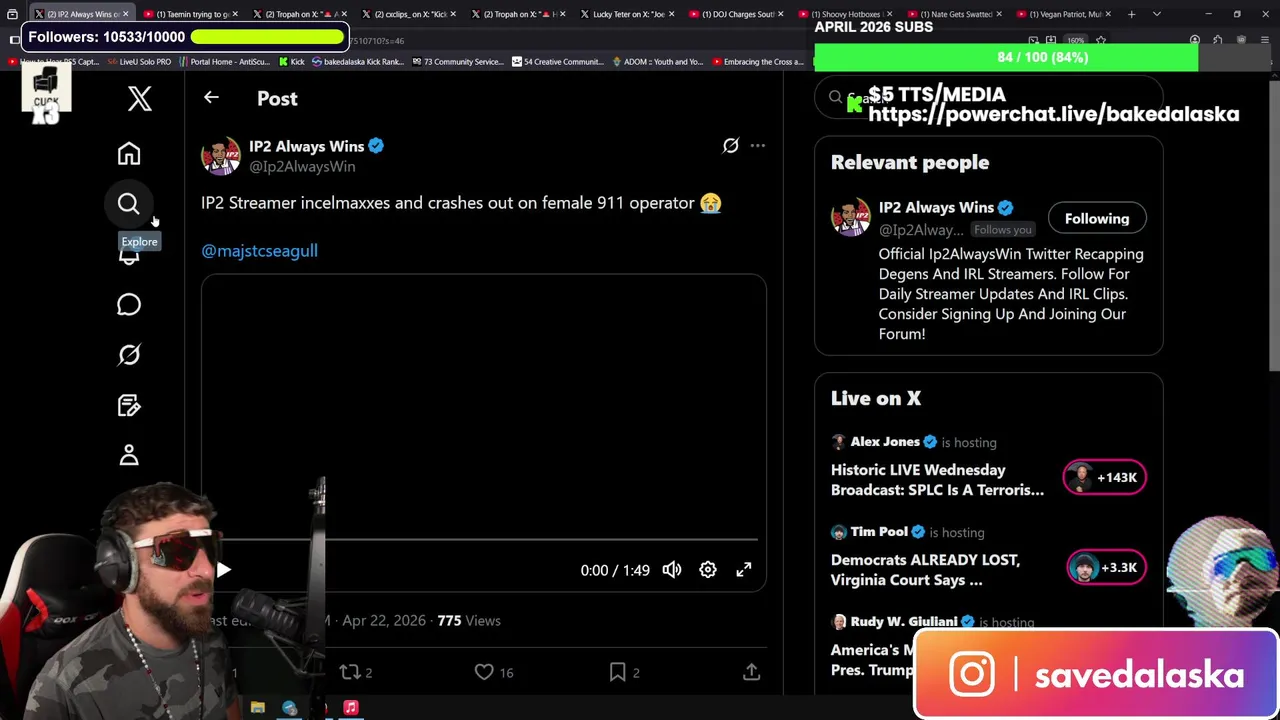Click the Grok icon on the post
This screenshot has width=1280, height=720.
point(731,146)
